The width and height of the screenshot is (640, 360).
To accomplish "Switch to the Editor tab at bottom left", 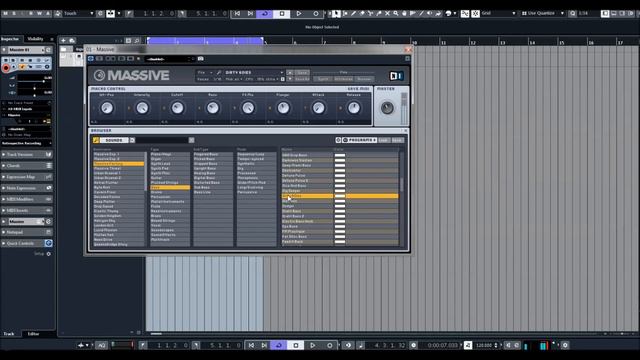I will coord(33,334).
